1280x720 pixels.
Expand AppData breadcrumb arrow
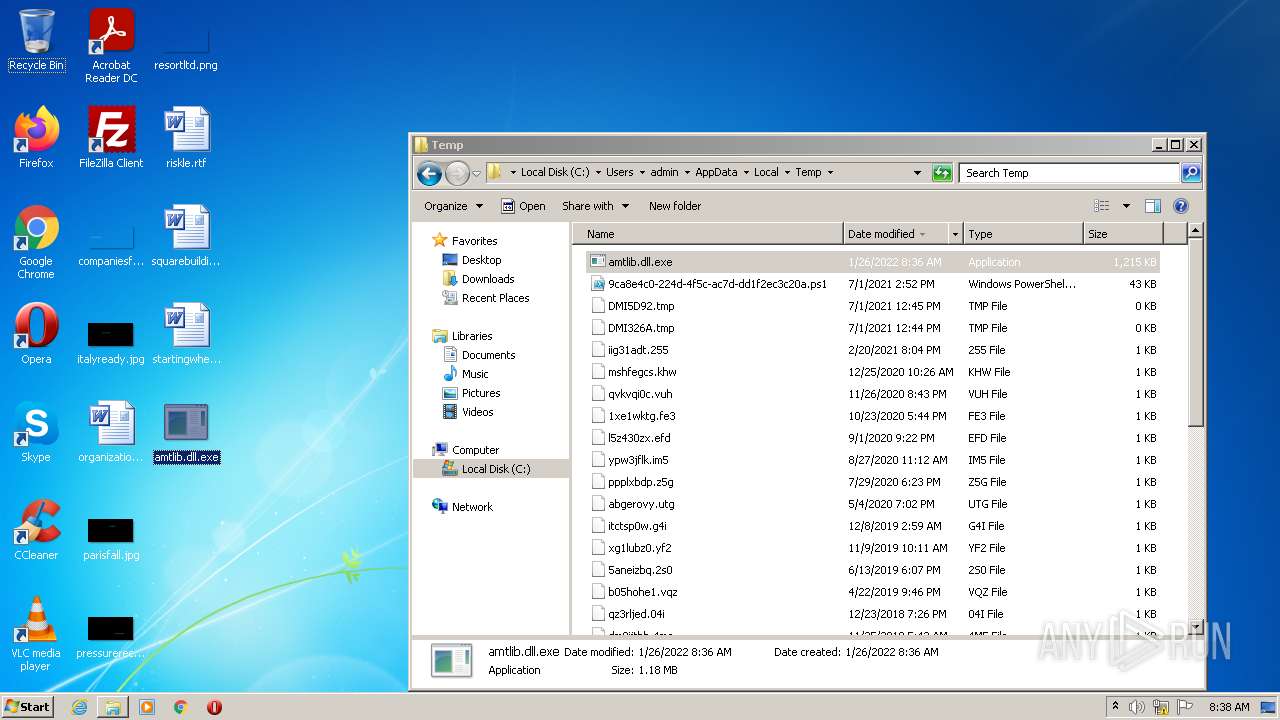[x=746, y=172]
